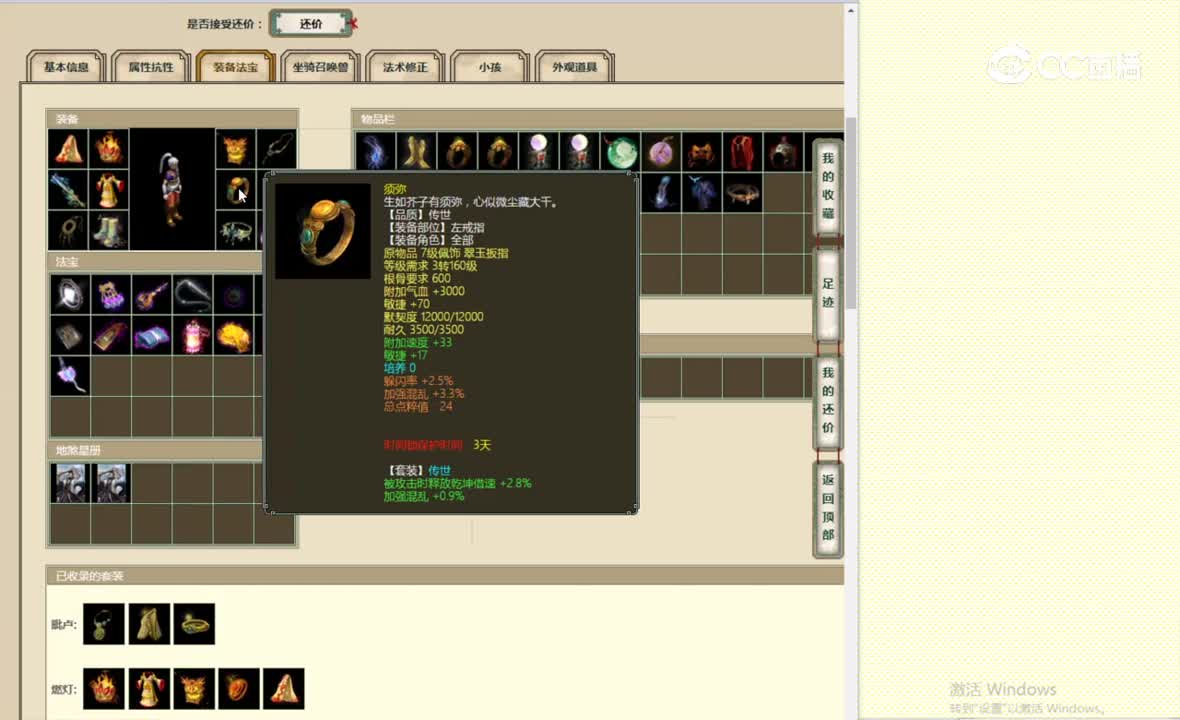This screenshot has height=720, width=1180.
Task: Switch to the 外观道具 tab
Action: 574,67
